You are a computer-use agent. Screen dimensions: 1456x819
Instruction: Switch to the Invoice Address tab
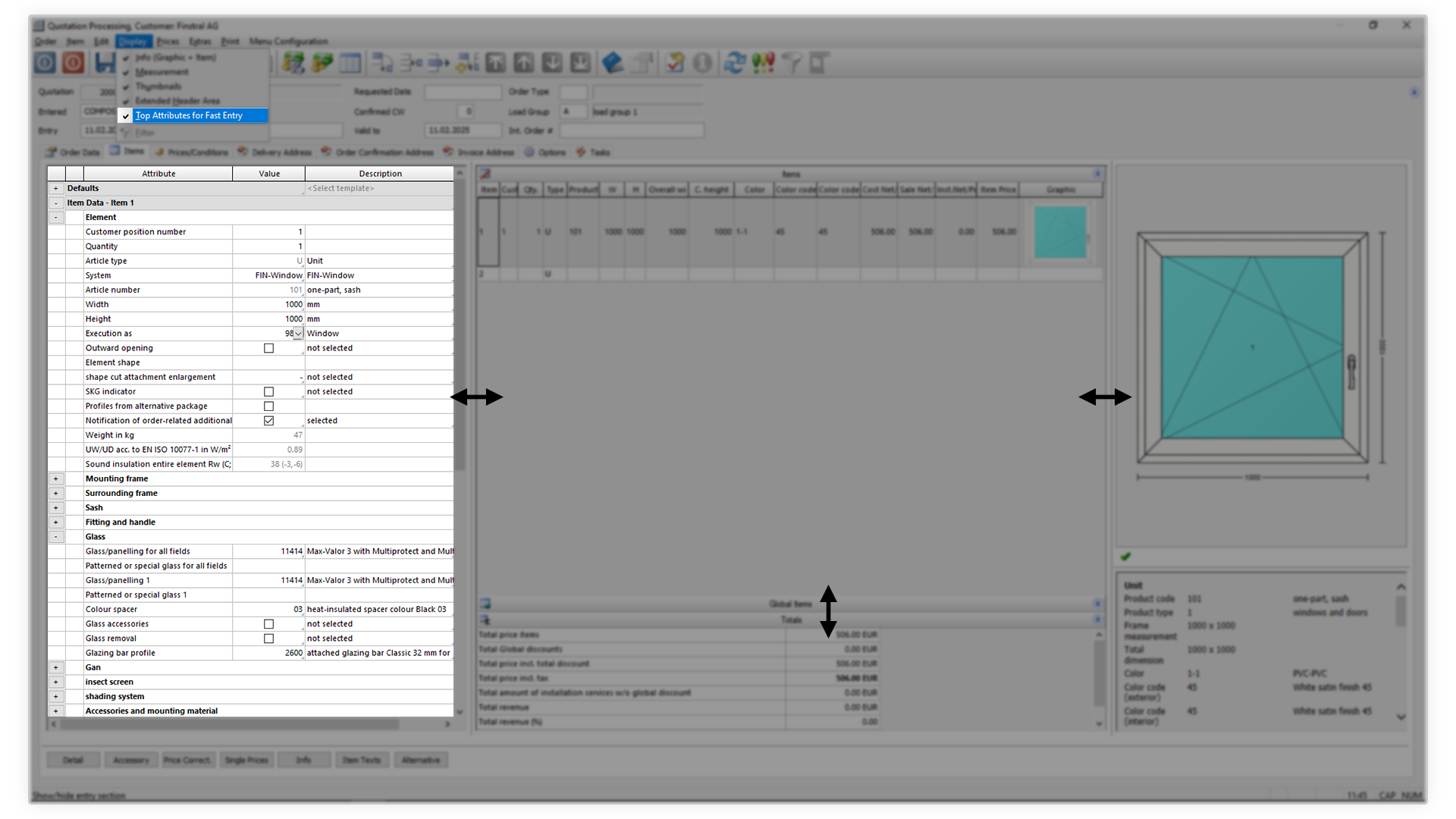(x=479, y=152)
